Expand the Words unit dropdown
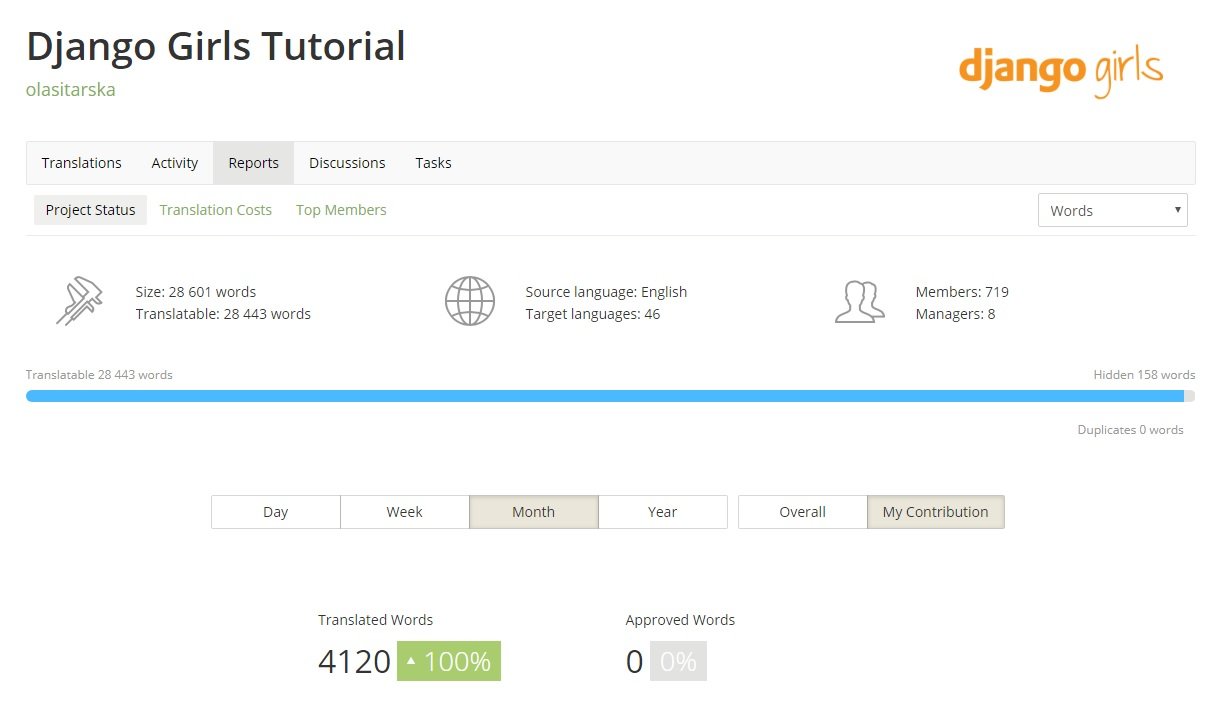This screenshot has height=723, width=1231. [x=1113, y=210]
